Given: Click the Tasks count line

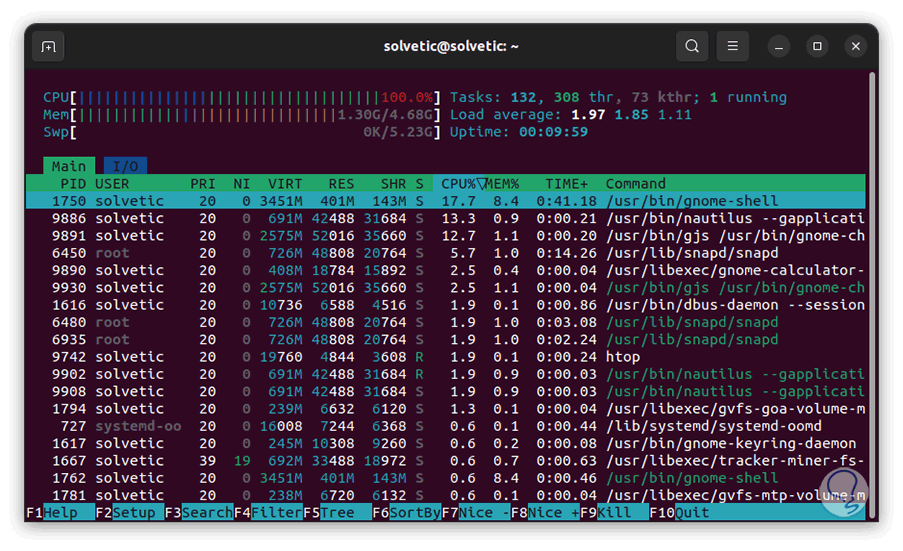Looking at the screenshot, I should (618, 97).
